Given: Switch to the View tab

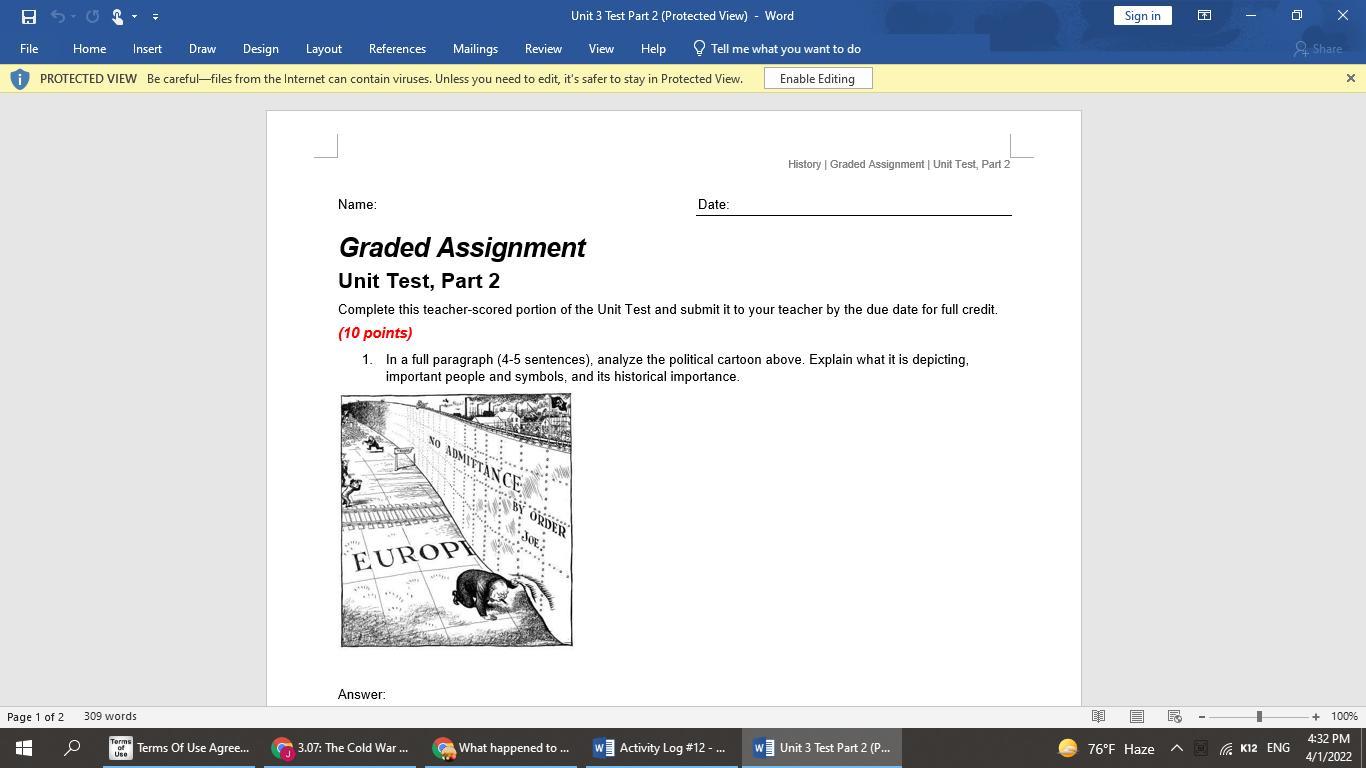Looking at the screenshot, I should click(x=601, y=49).
